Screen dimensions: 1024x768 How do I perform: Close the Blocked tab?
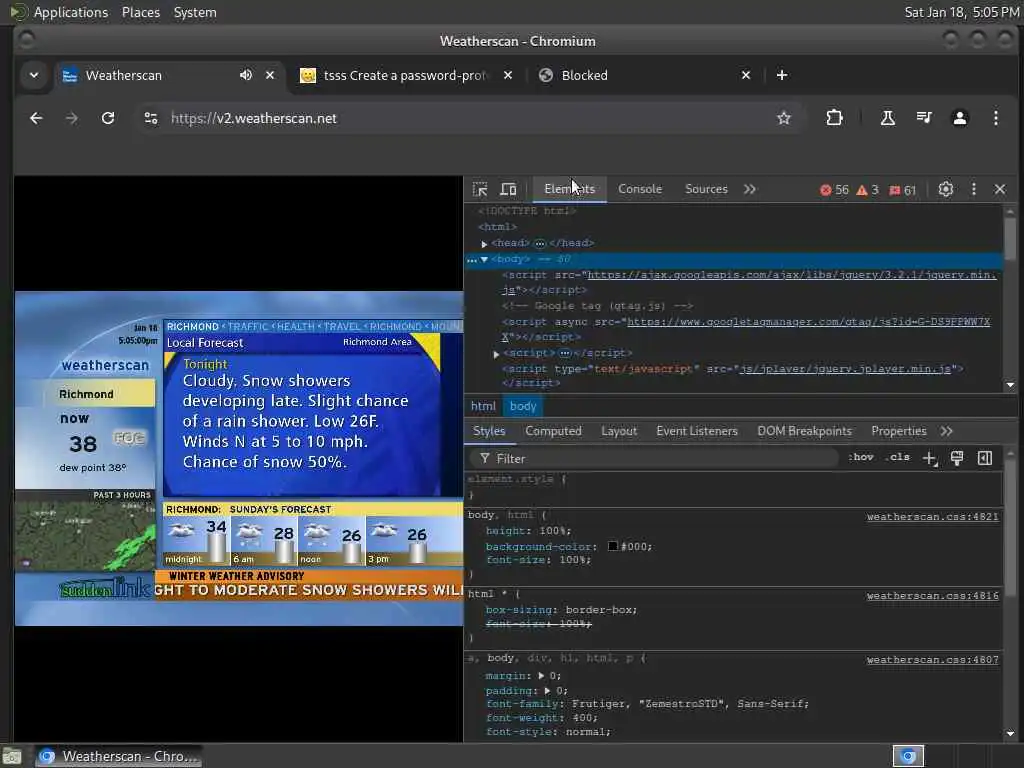[746, 75]
